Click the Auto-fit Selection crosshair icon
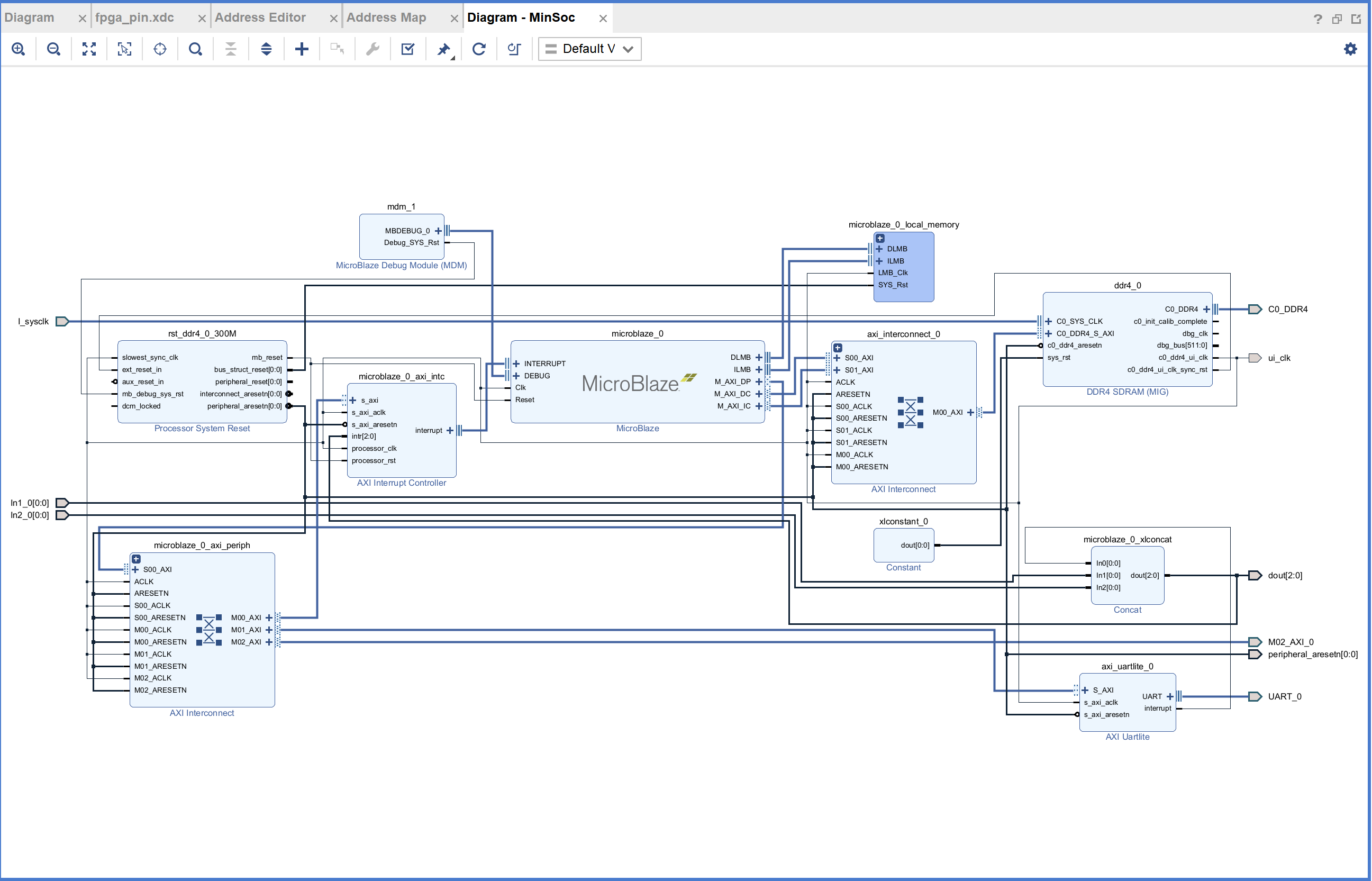 (160, 49)
